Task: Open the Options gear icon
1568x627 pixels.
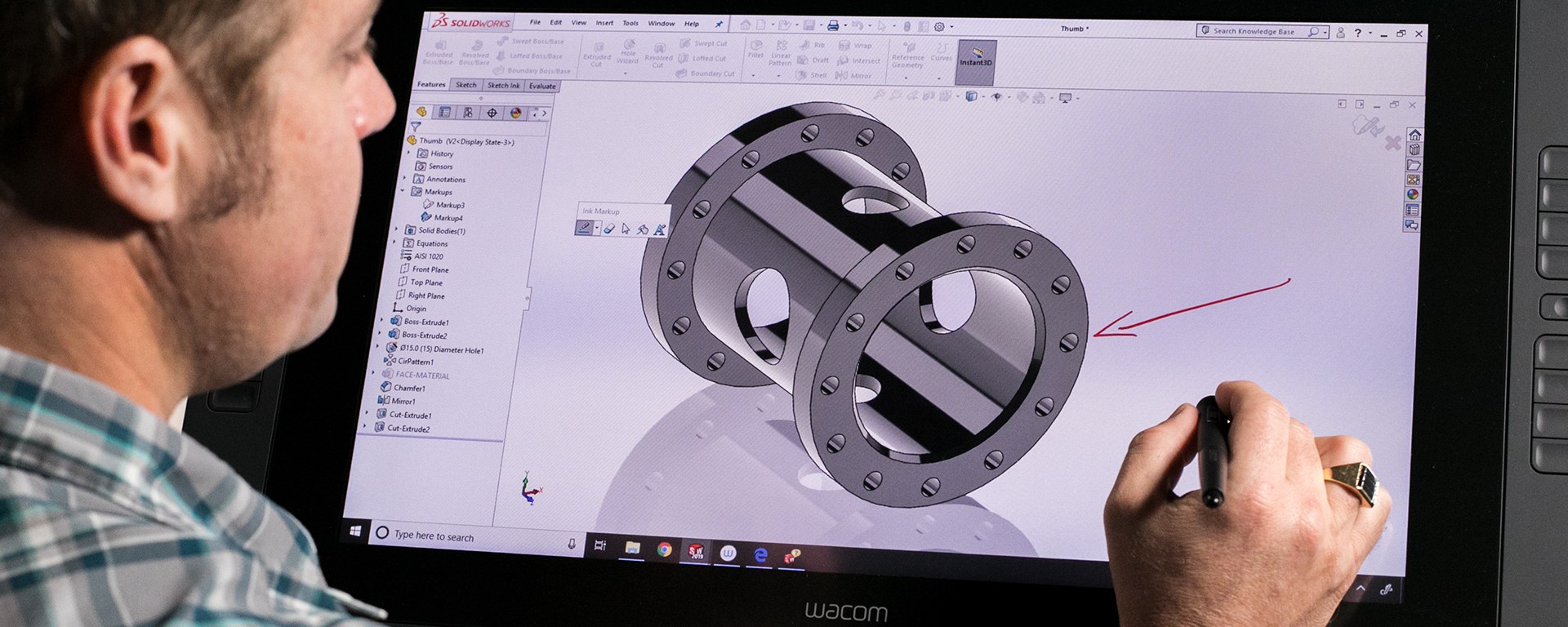Action: pyautogui.click(x=939, y=27)
